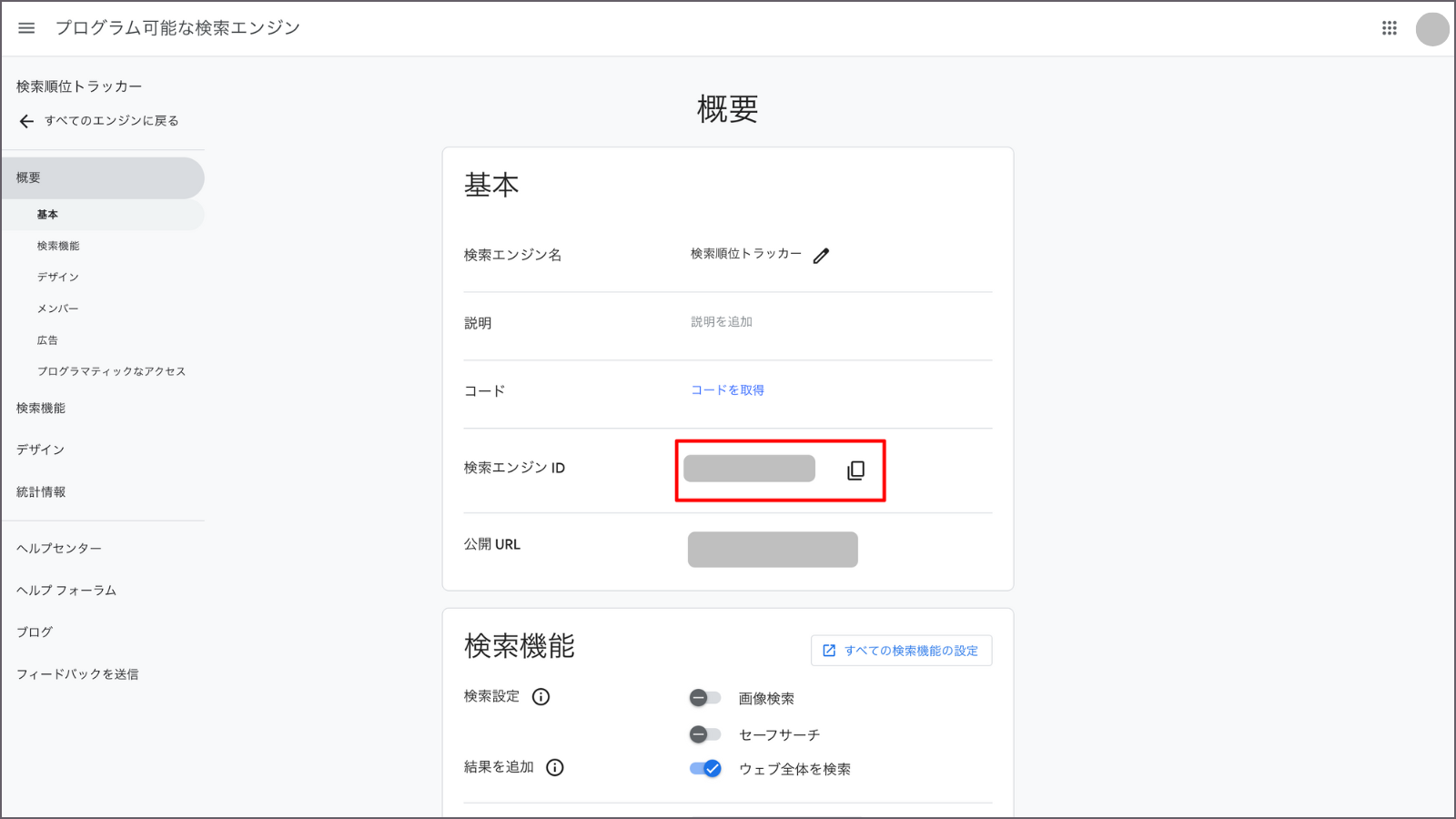Viewport: 1456px width, 819px height.
Task: Open the main 検索機能 sidebar section
Action: pyautogui.click(x=41, y=409)
